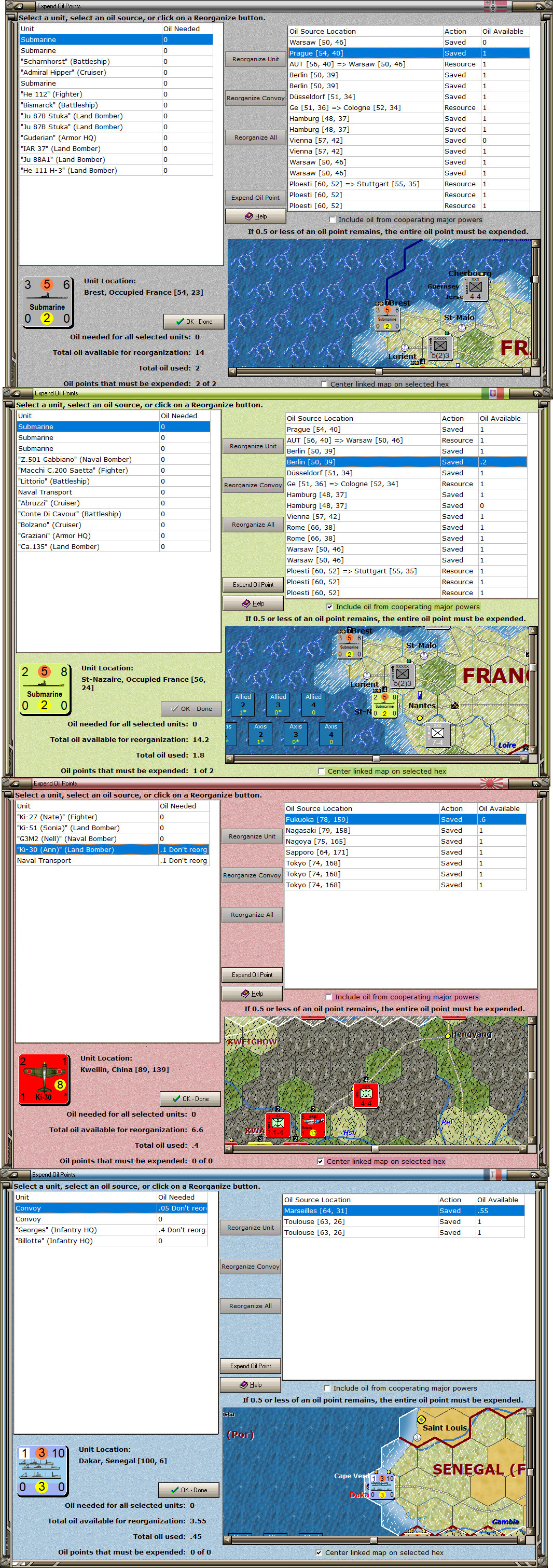
Task: Select the 5(2)3 HQ counter near Lorient, German map
Action: [x=440, y=348]
